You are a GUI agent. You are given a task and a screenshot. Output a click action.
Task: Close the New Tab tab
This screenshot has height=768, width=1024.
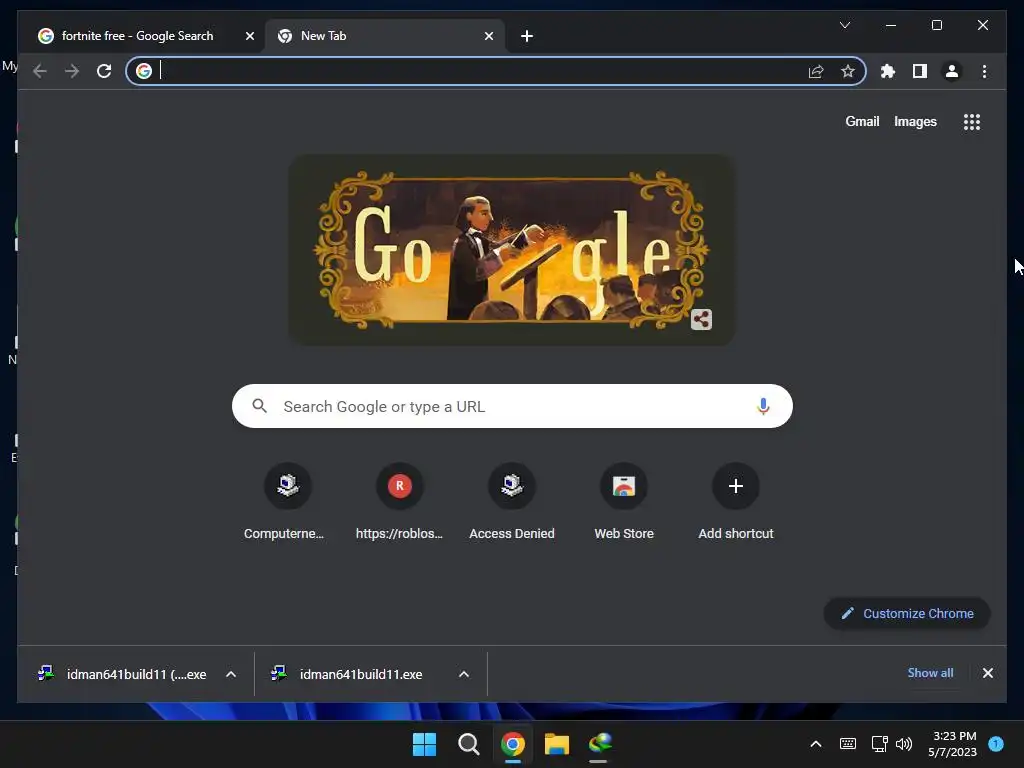(x=488, y=36)
